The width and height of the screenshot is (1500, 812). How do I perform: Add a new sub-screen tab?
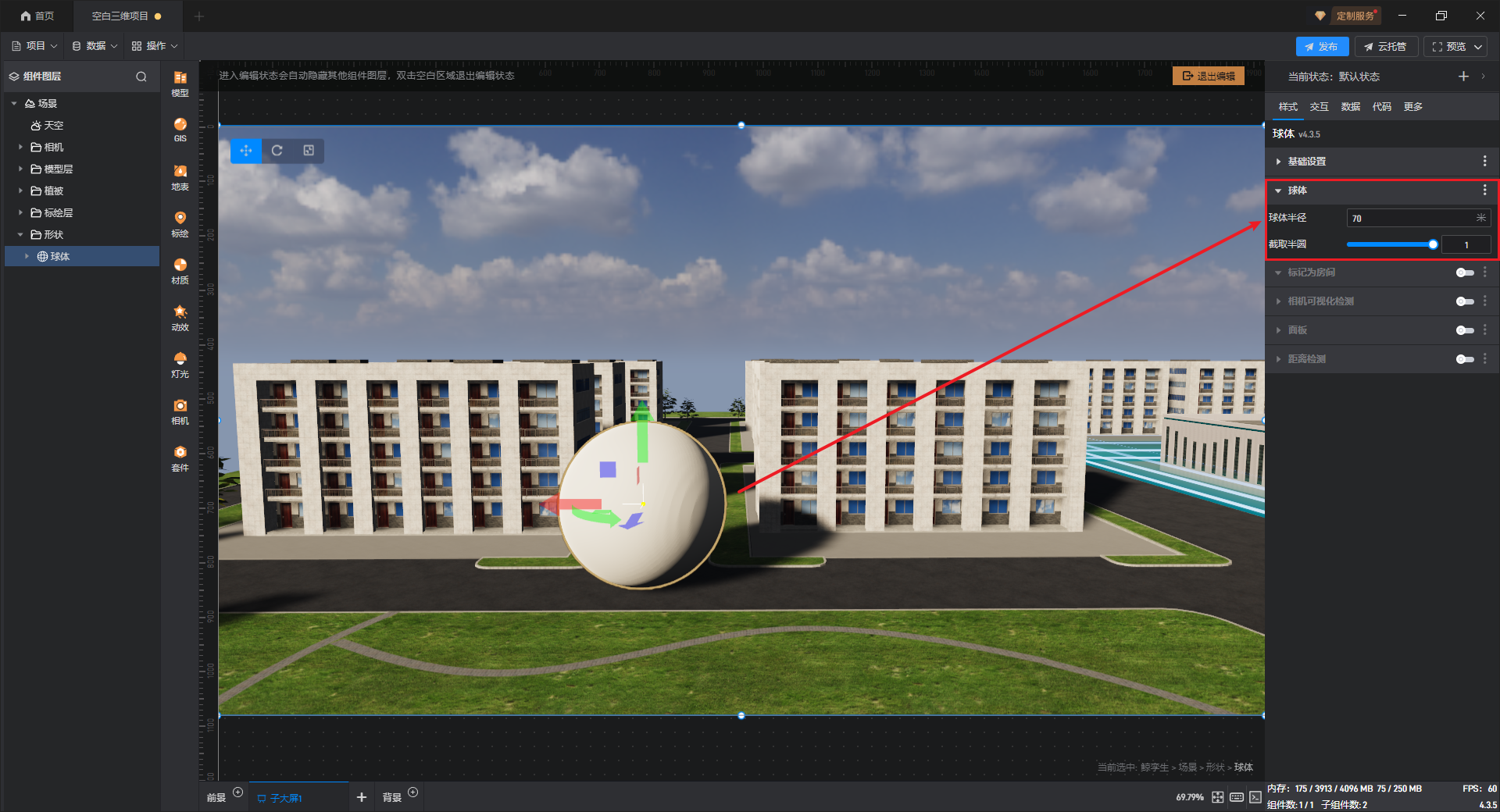[x=361, y=797]
